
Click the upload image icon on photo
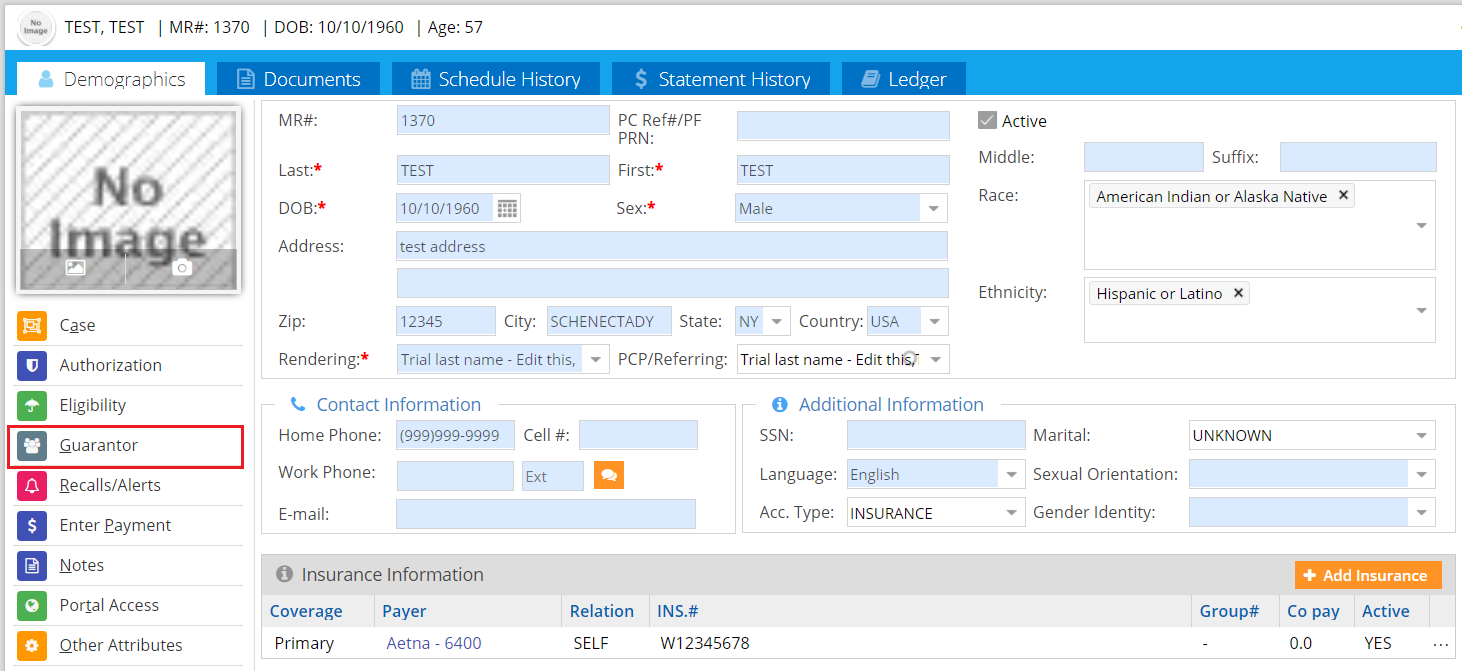tap(75, 267)
